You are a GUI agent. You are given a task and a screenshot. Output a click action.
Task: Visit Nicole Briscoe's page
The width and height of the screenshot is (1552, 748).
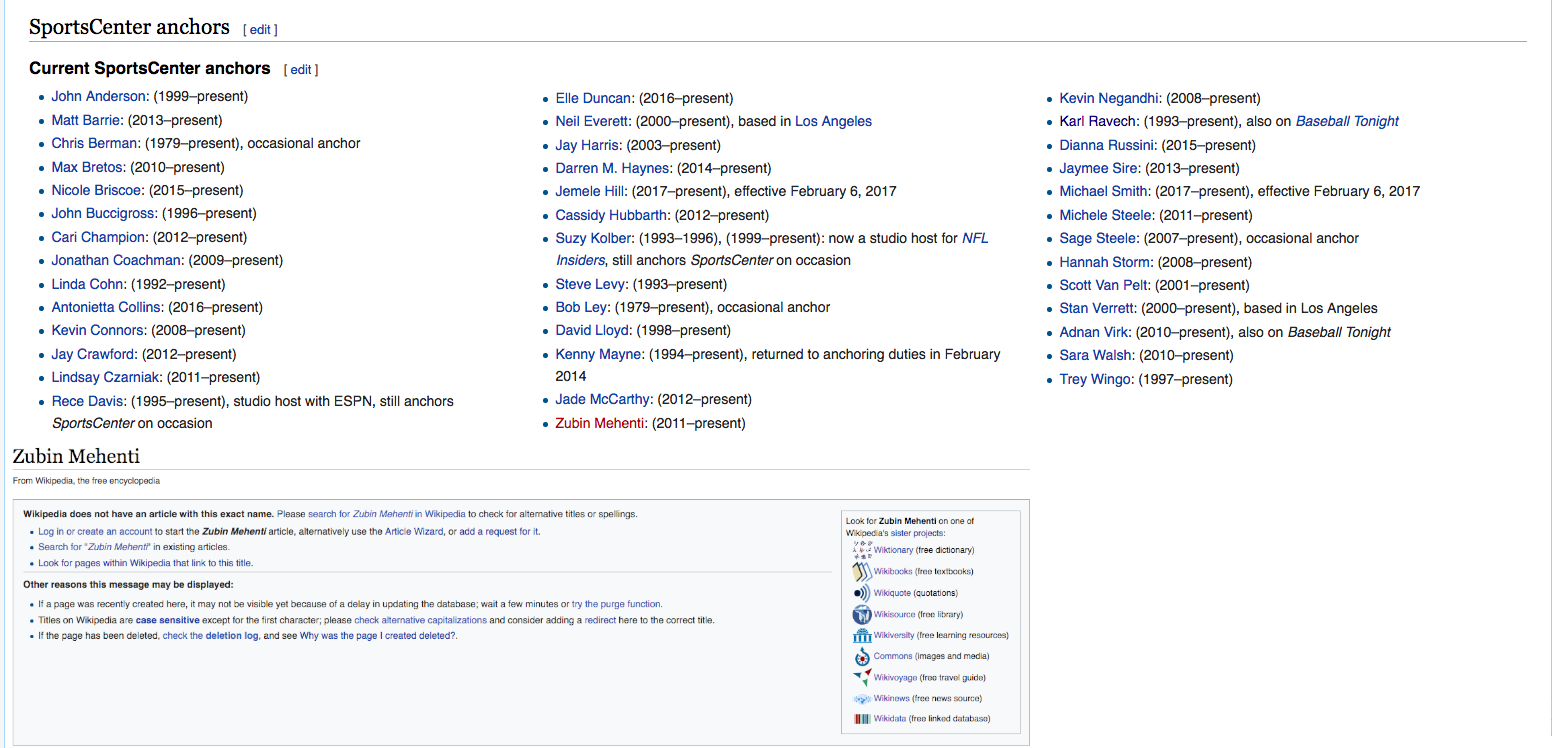click(x=98, y=190)
